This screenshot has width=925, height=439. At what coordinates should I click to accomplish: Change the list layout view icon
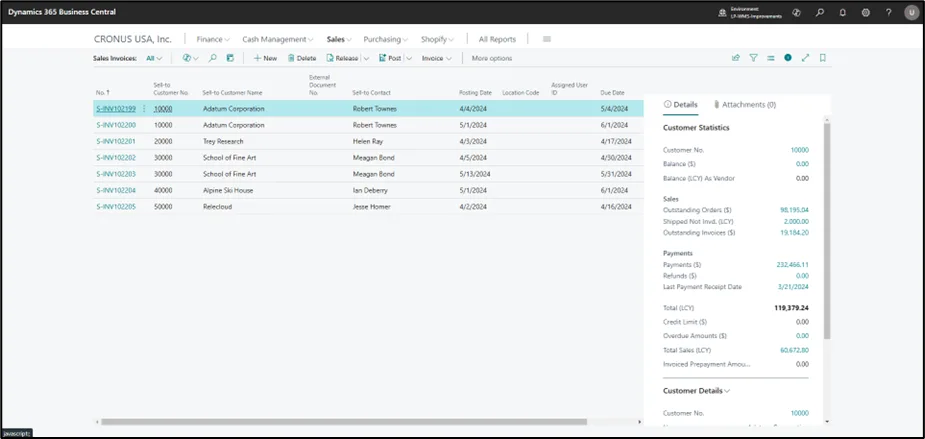[x=770, y=58]
